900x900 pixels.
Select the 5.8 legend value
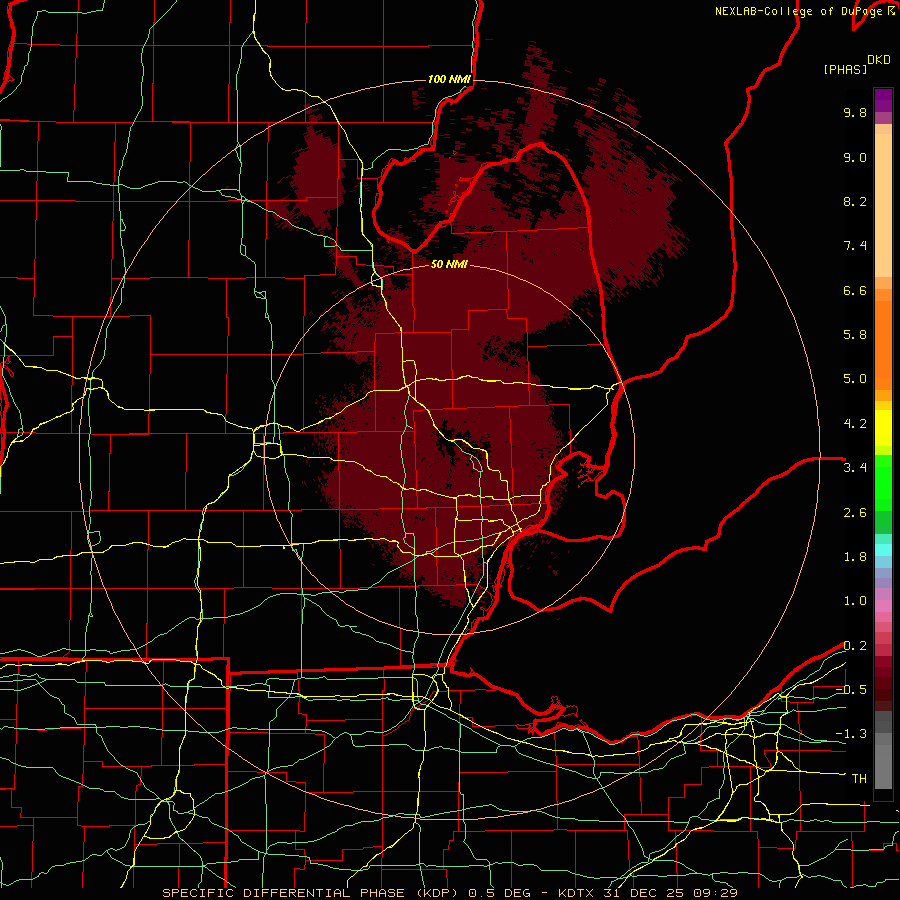click(x=855, y=334)
